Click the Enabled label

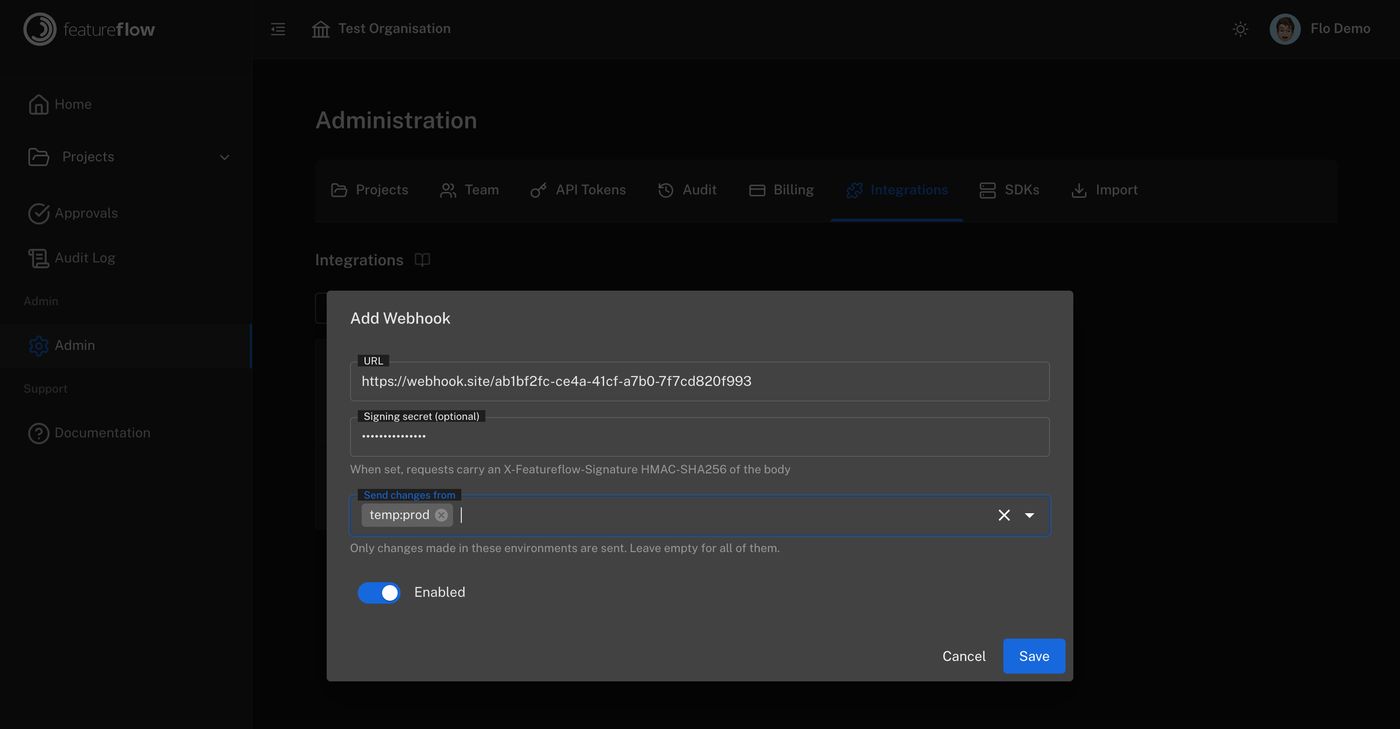pyautogui.click(x=440, y=592)
